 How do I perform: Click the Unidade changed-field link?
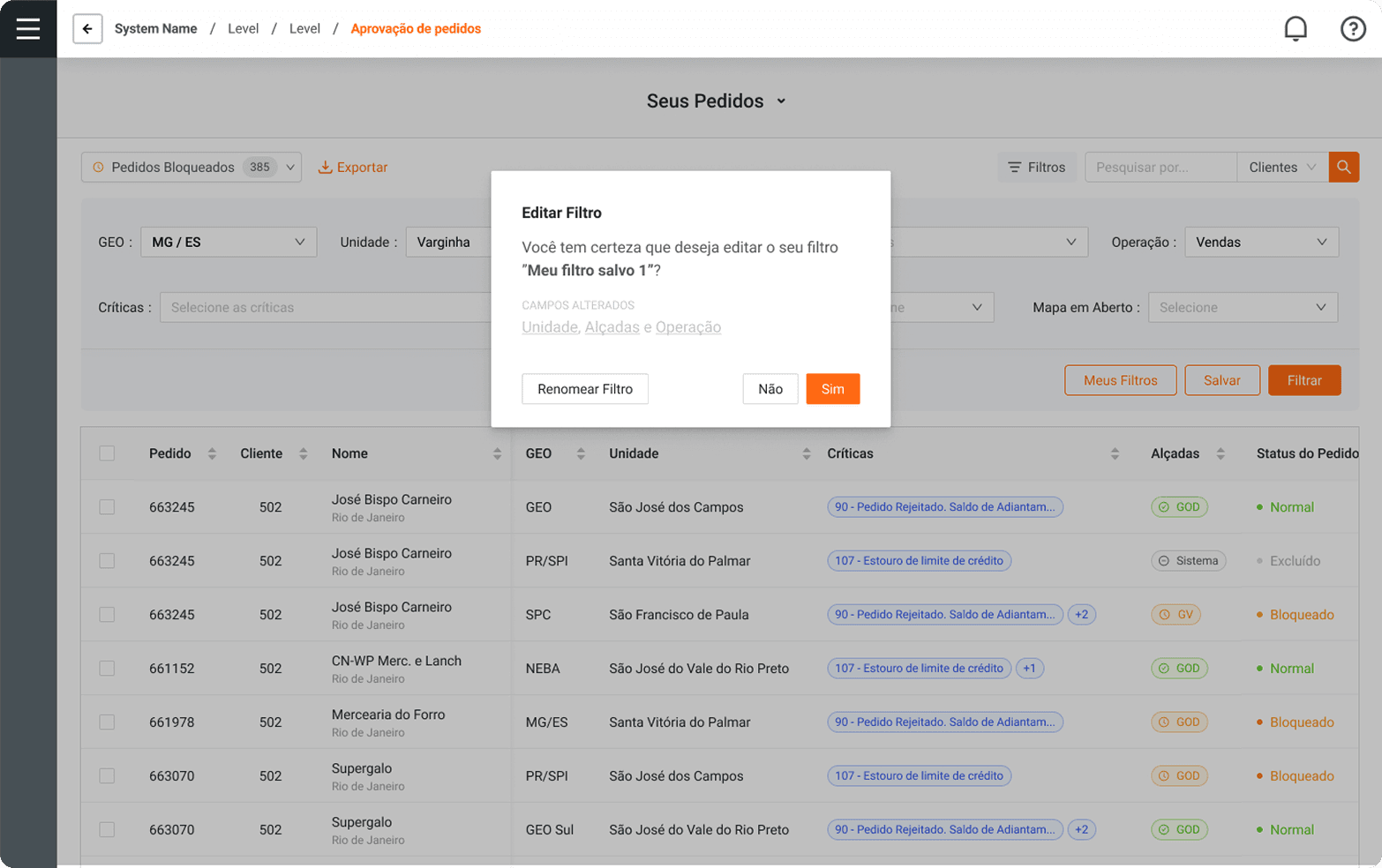549,327
